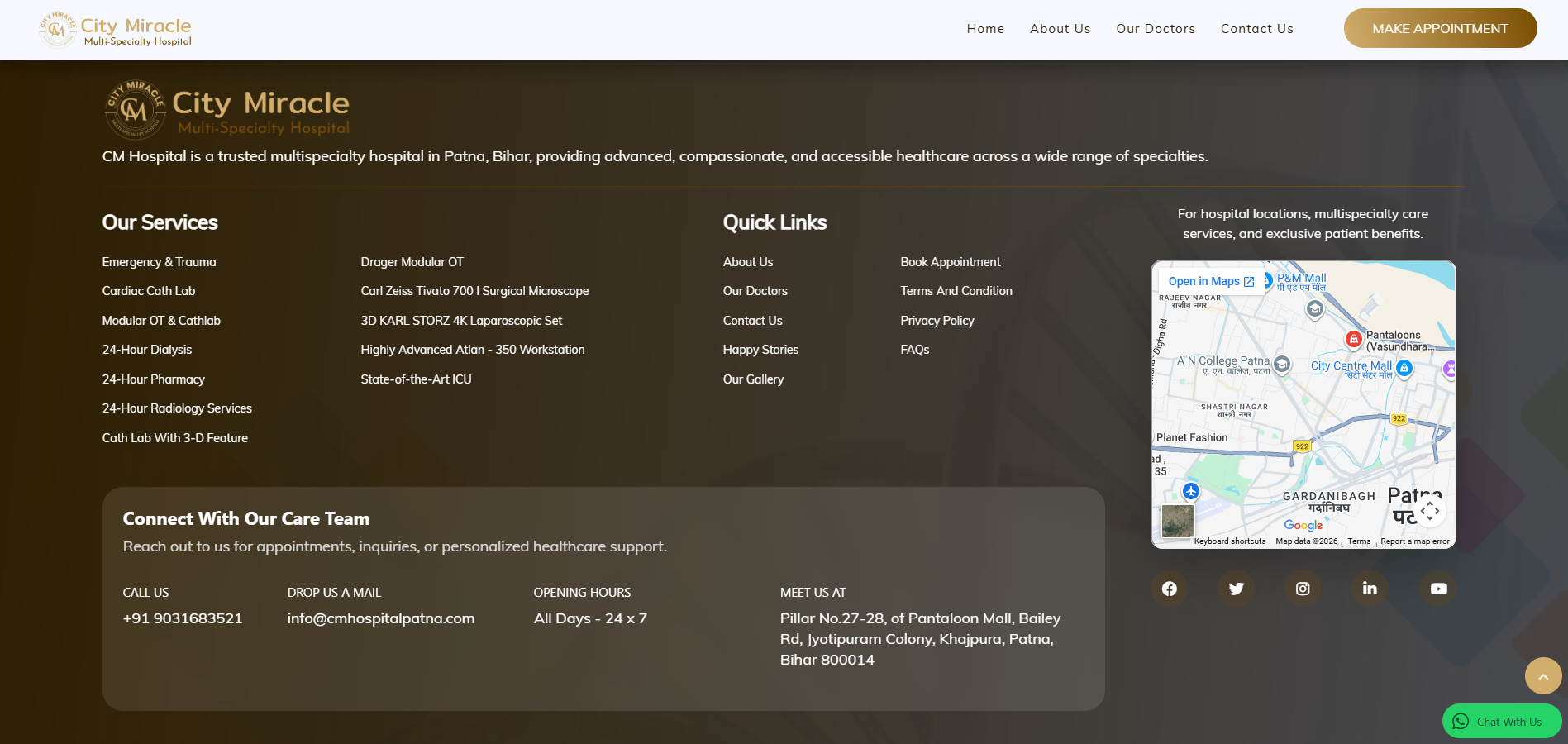
Task: Visit the Happy Stories quick link
Action: point(760,350)
